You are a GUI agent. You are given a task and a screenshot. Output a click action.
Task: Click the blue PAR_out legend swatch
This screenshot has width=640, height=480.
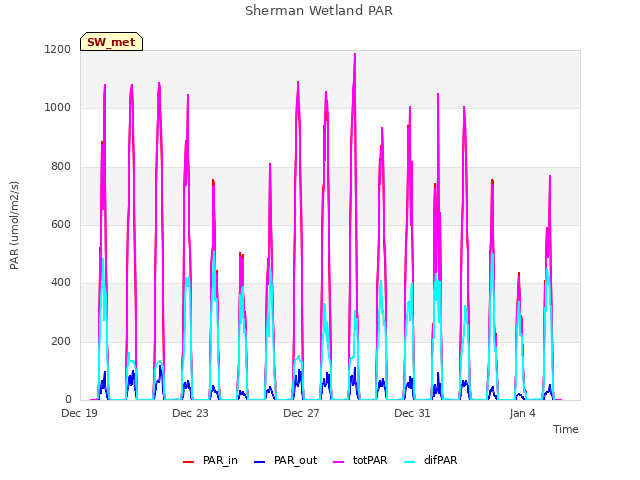click(x=260, y=461)
